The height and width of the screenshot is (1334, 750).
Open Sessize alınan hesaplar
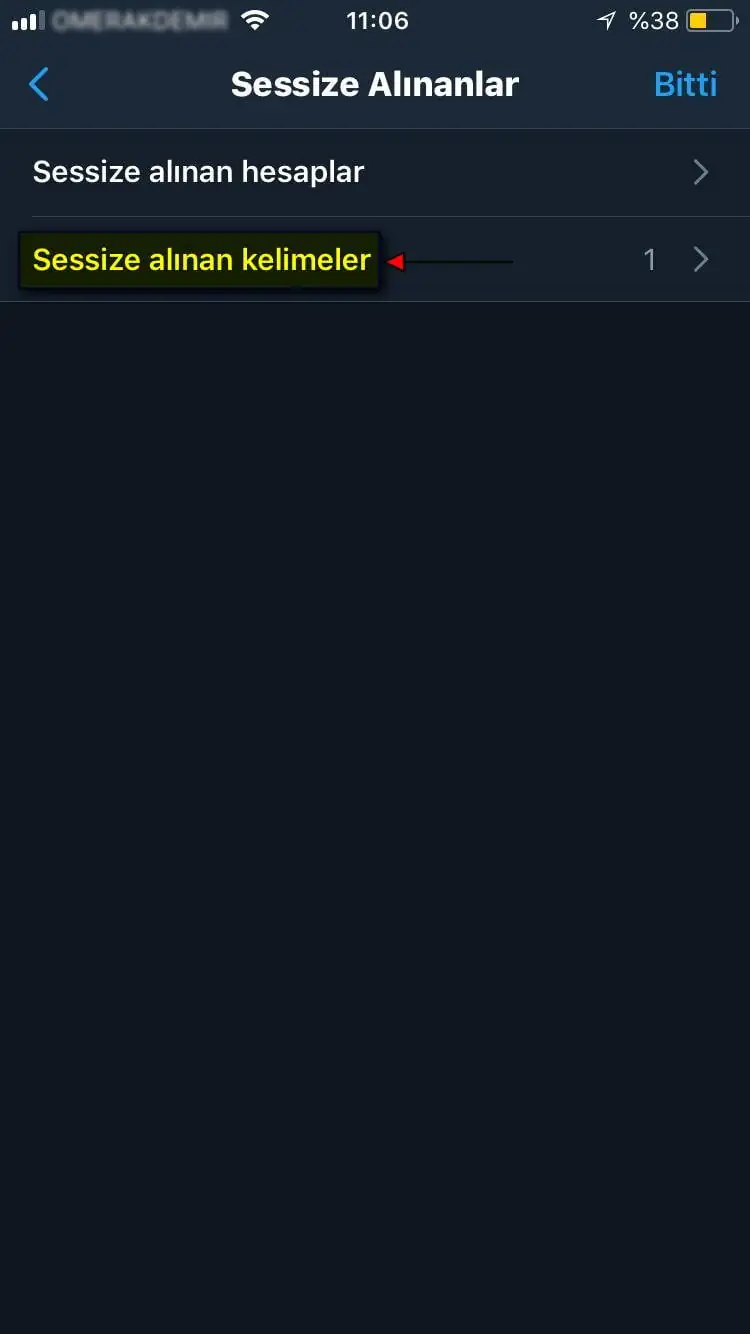375,172
